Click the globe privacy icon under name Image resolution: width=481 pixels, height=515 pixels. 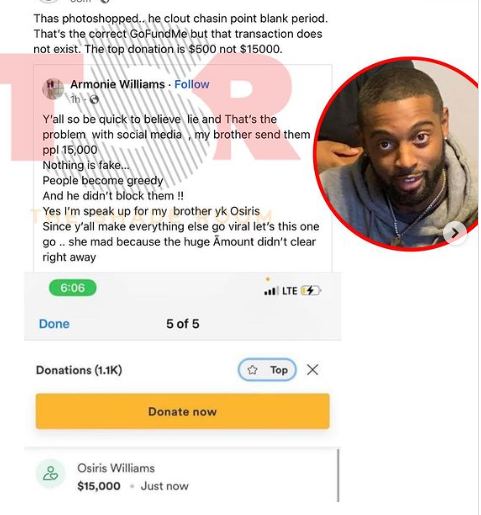[94, 99]
